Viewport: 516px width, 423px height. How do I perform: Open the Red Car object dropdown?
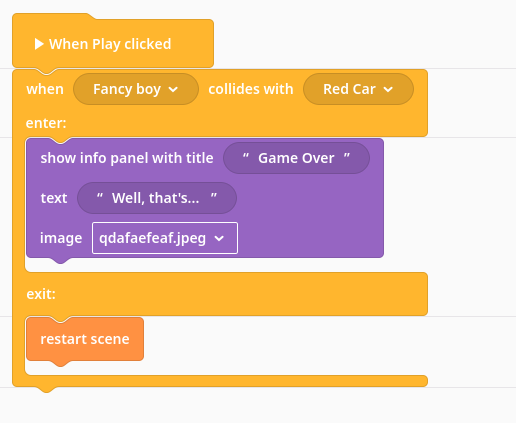(358, 89)
